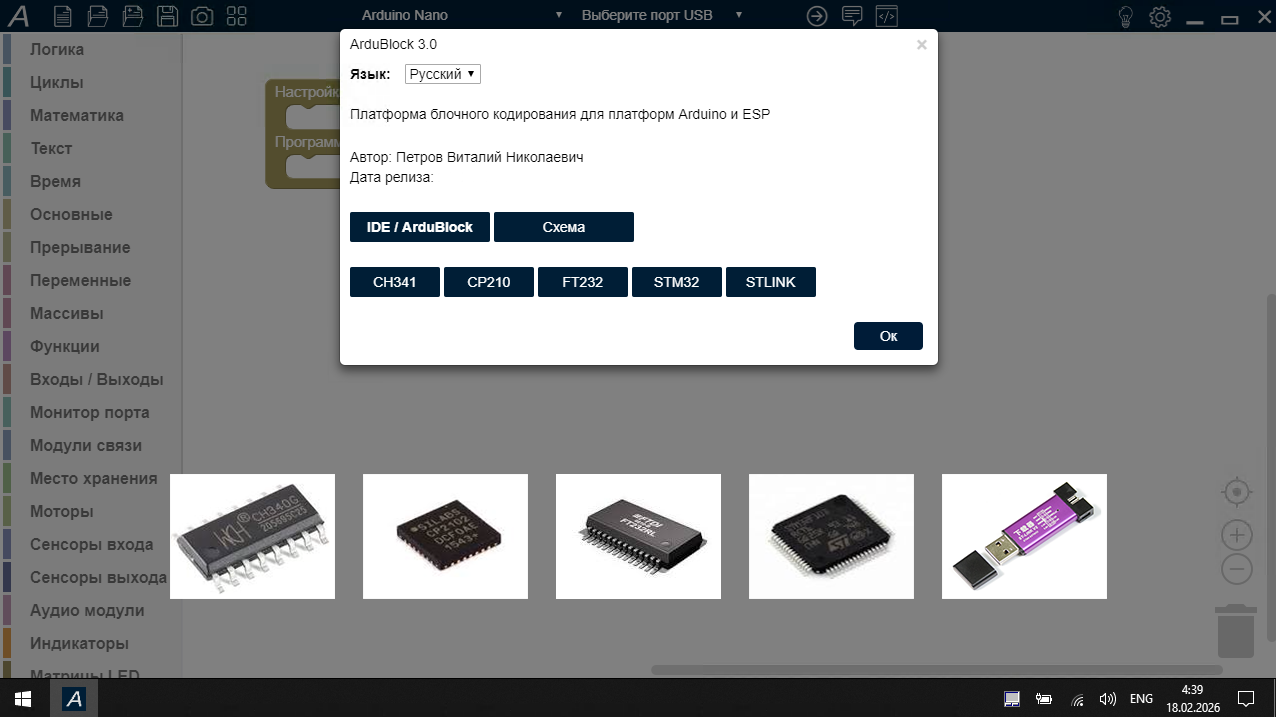This screenshot has width=1276, height=717.
Task: Click the STLINK USB programmer thumbnail
Action: [x=1024, y=536]
